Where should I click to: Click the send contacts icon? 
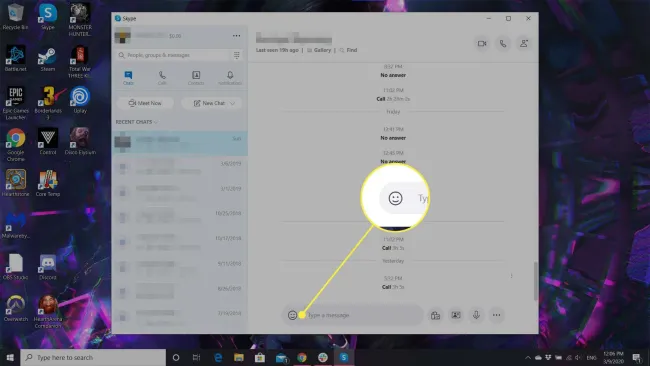point(456,315)
